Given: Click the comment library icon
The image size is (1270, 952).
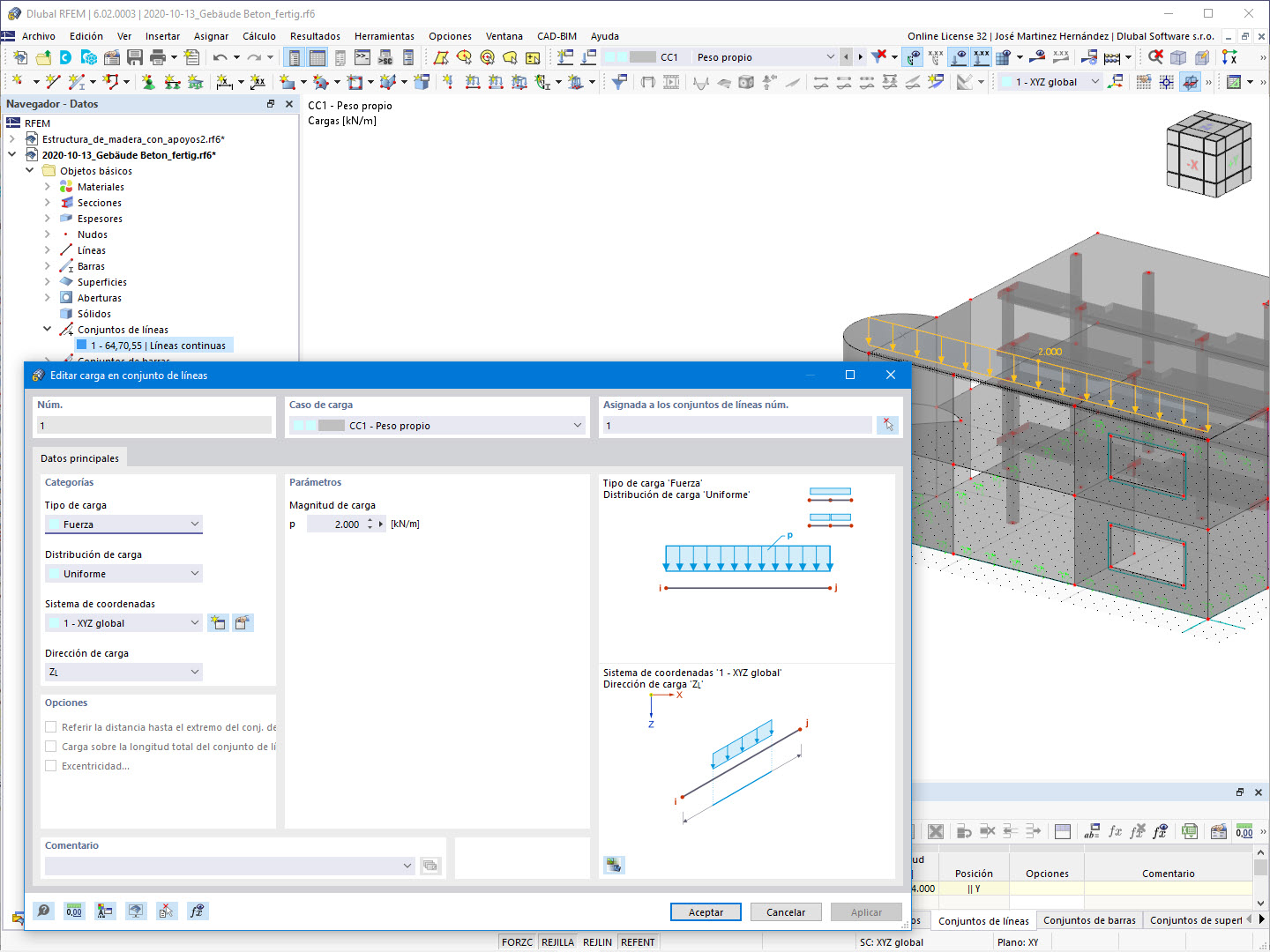Looking at the screenshot, I should pyautogui.click(x=430, y=866).
